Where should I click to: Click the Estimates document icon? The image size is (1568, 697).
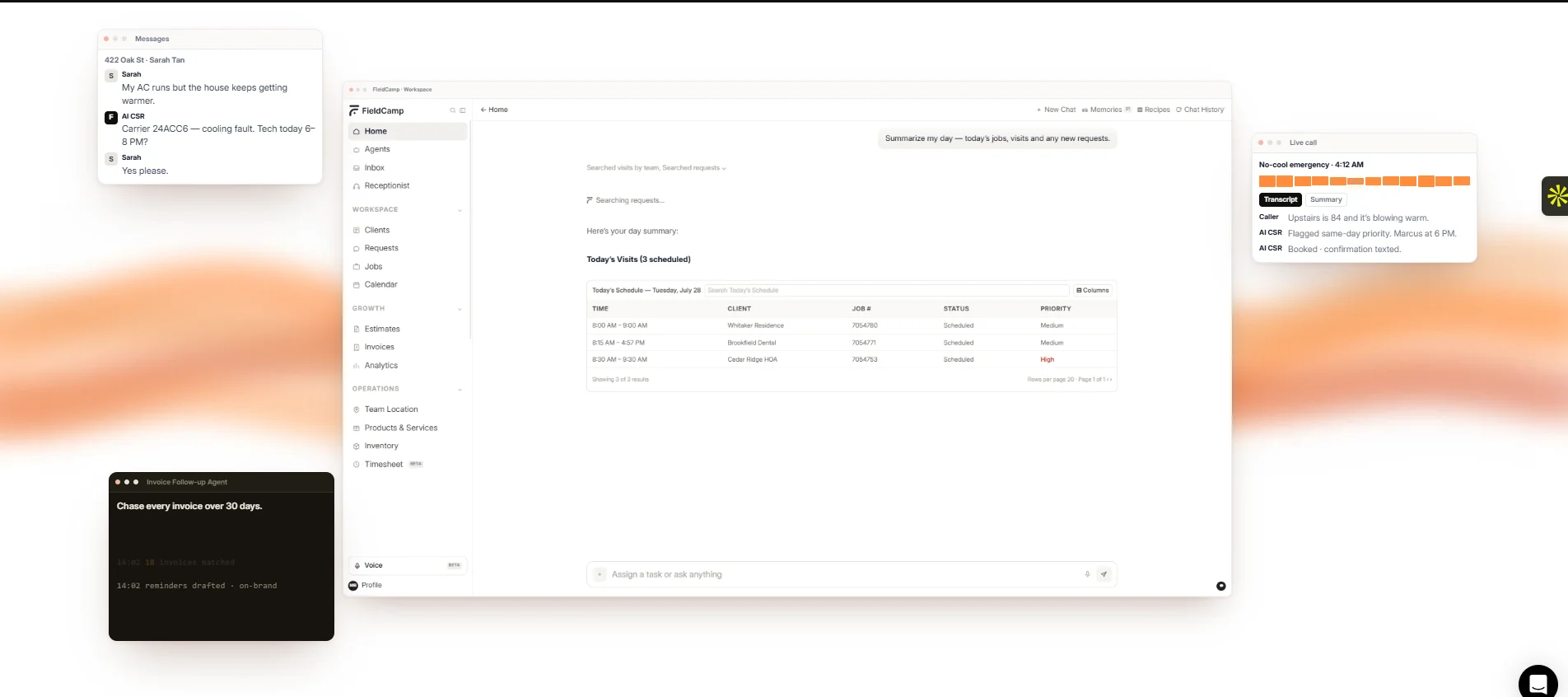click(357, 329)
